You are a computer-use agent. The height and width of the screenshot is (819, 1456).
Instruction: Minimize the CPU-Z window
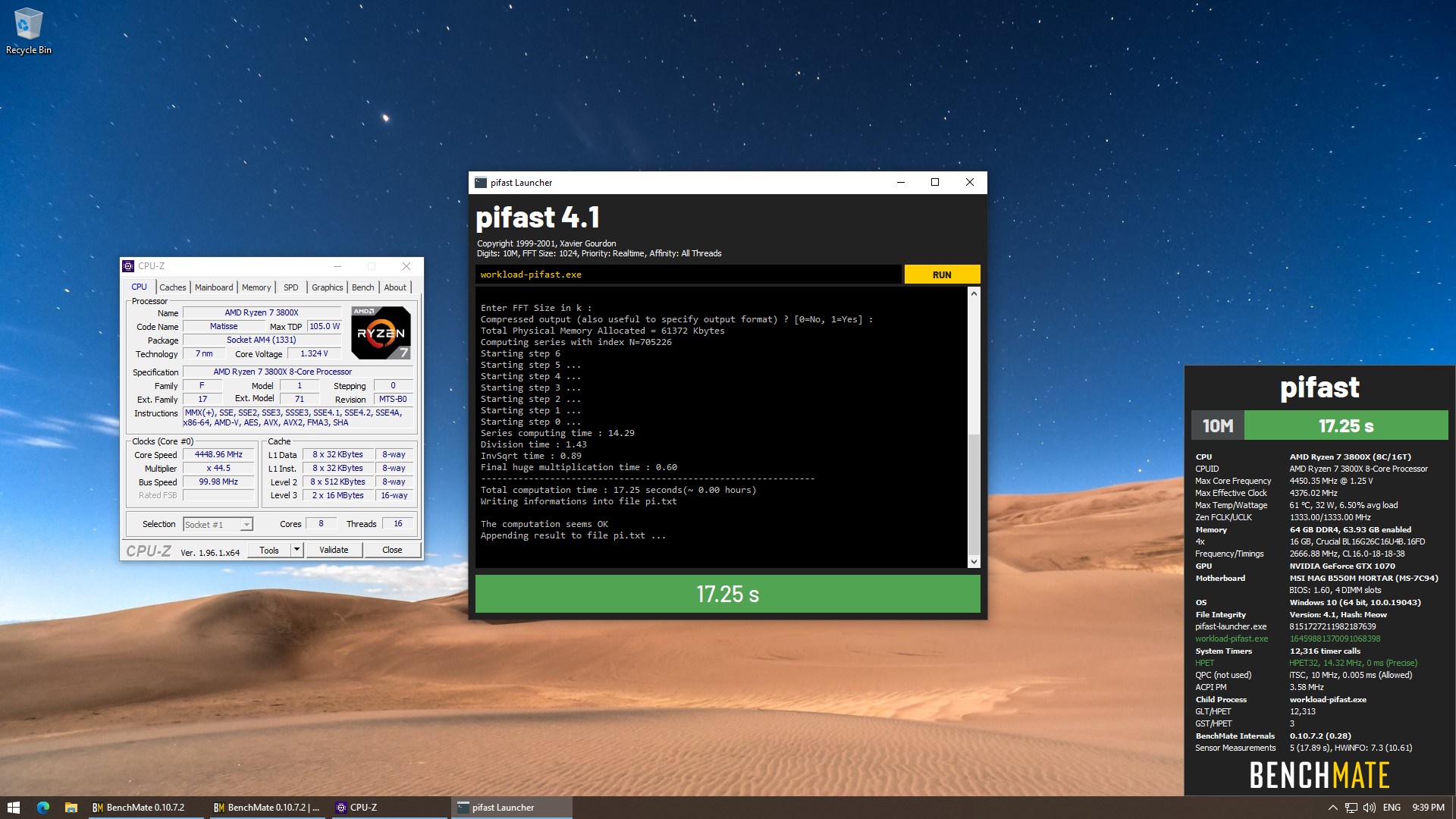(x=337, y=266)
